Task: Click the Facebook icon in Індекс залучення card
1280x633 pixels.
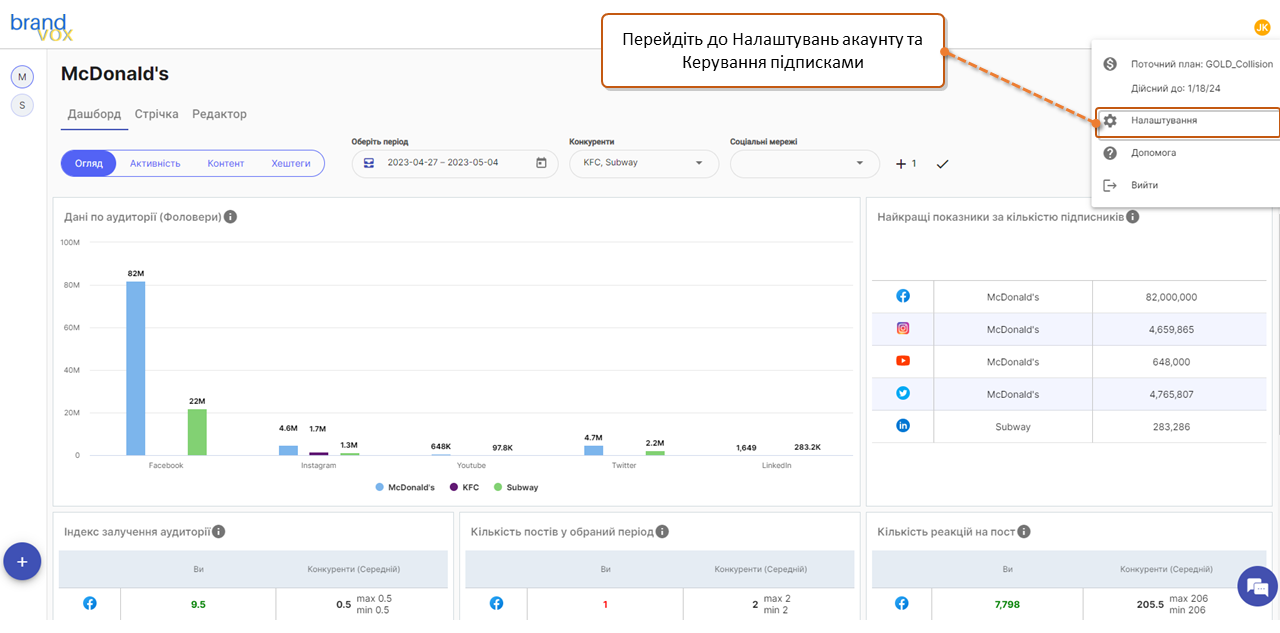Action: pos(90,604)
